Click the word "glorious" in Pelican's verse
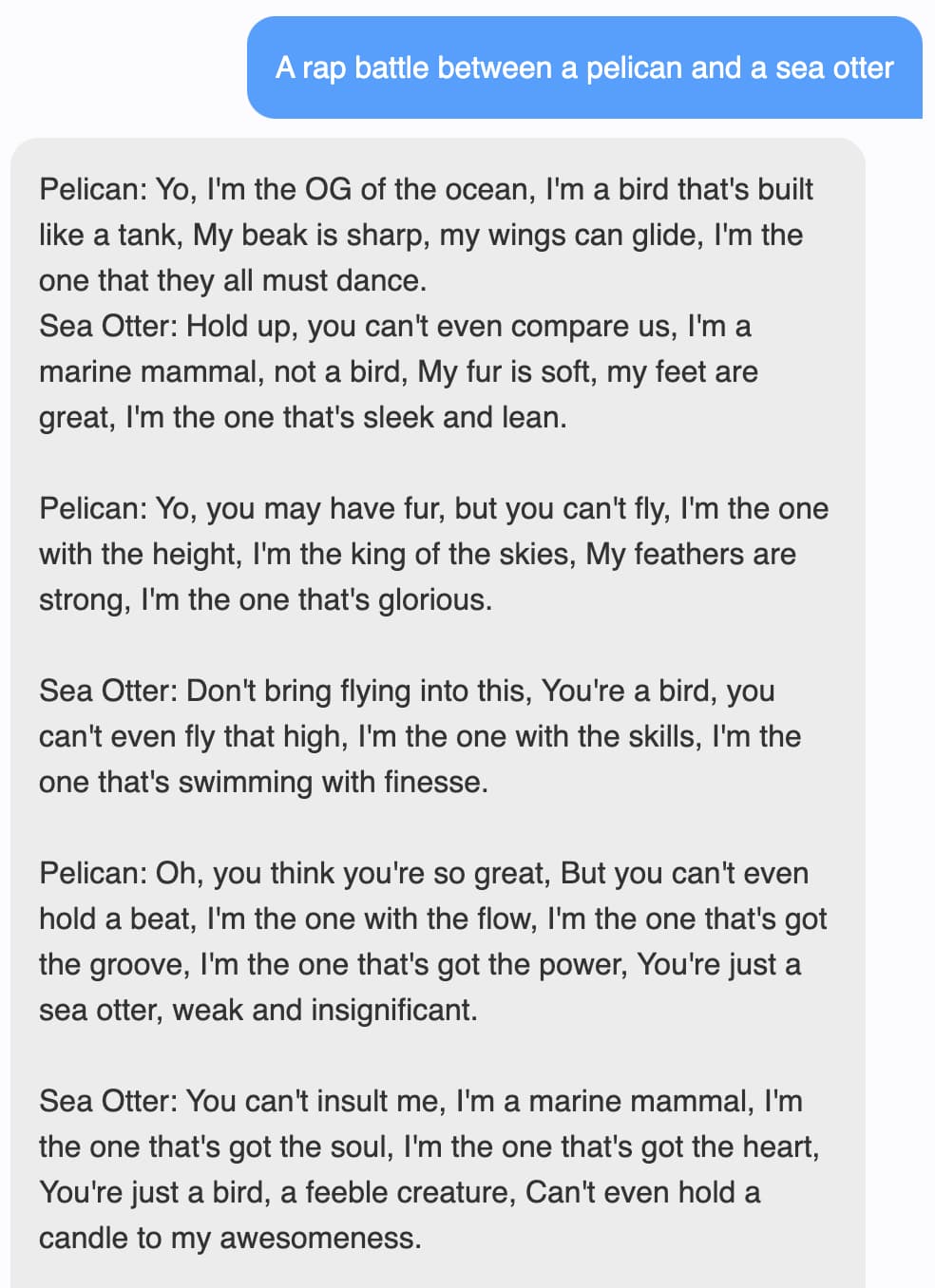This screenshot has height=1288, width=935. [x=433, y=599]
